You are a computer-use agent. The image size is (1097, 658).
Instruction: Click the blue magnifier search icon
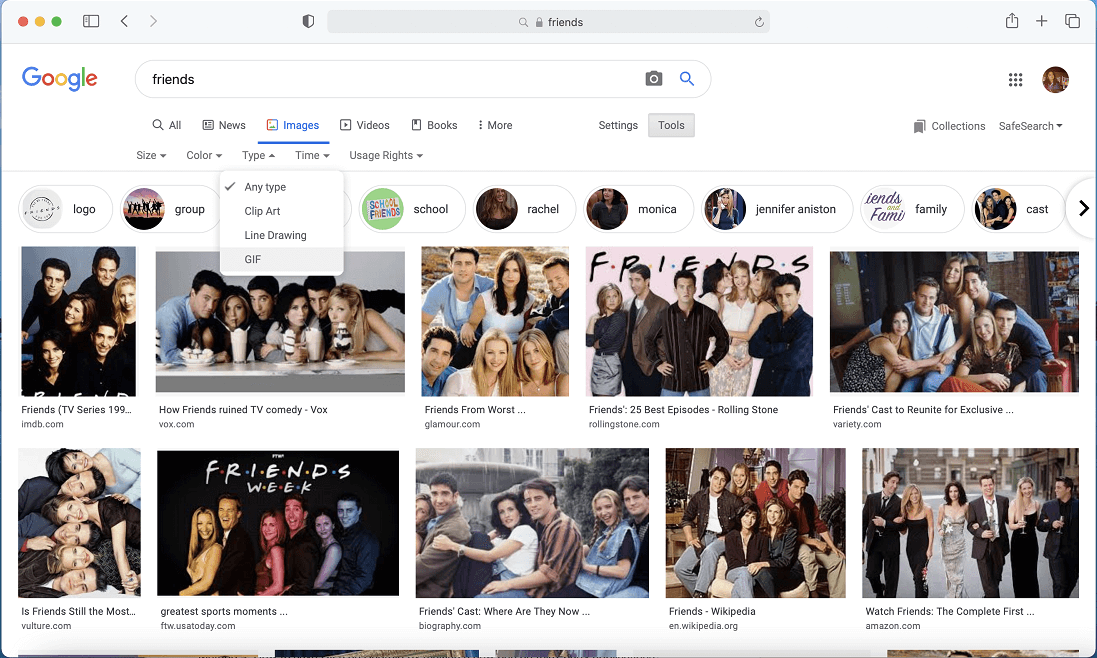(687, 79)
